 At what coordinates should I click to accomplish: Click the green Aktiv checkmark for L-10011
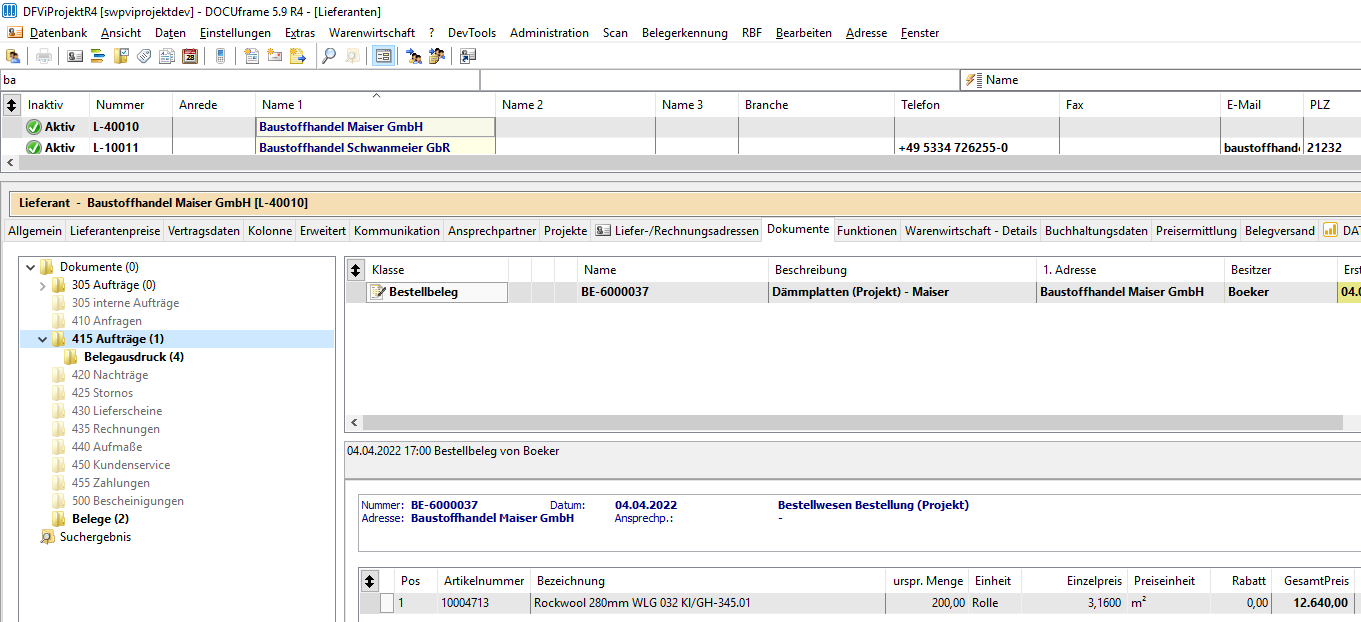point(33,147)
